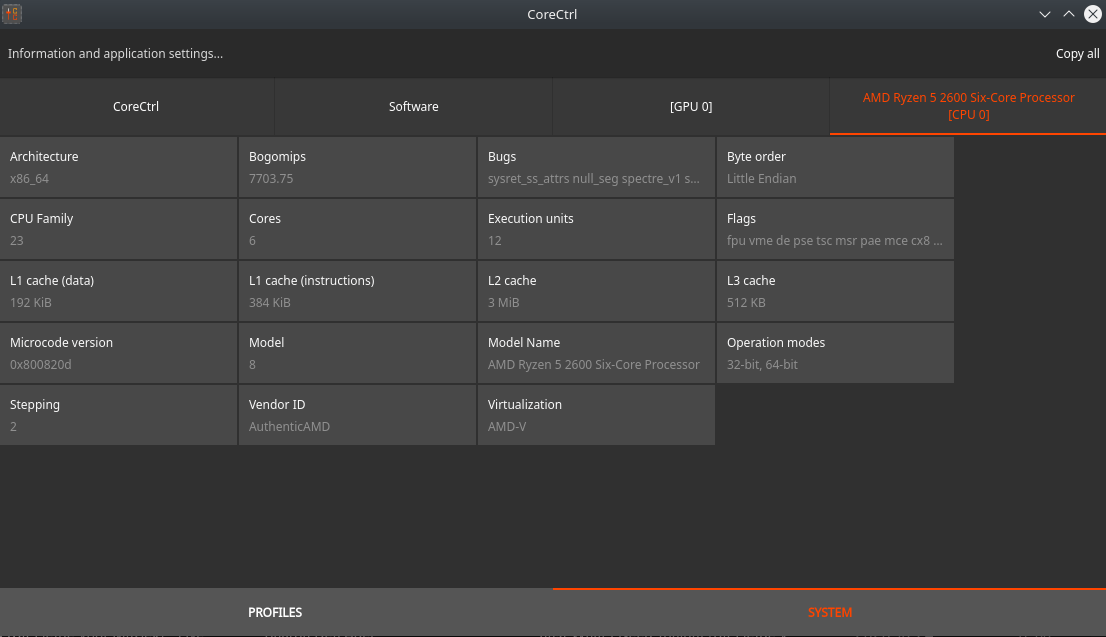Click the Bugs info tile

pos(596,167)
